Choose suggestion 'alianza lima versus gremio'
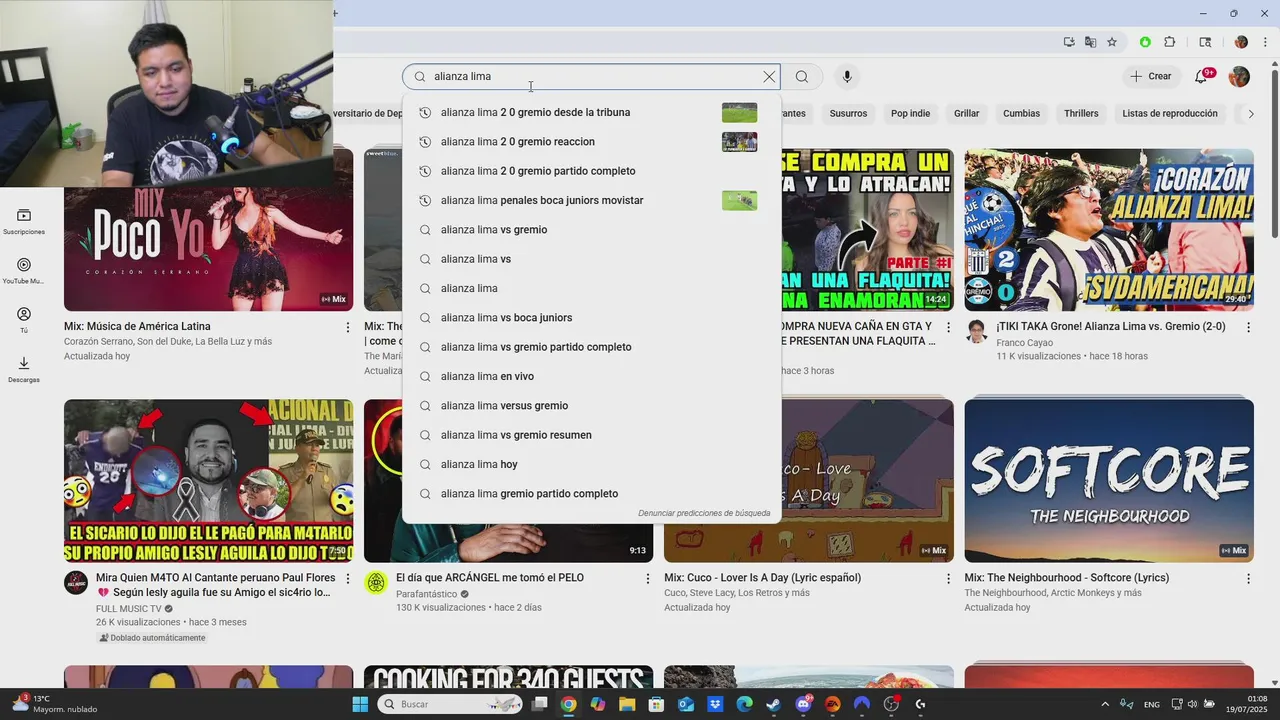 pyautogui.click(x=591, y=406)
